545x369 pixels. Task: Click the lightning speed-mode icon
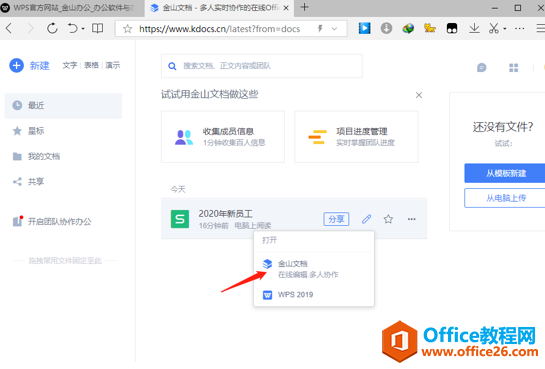point(320,28)
